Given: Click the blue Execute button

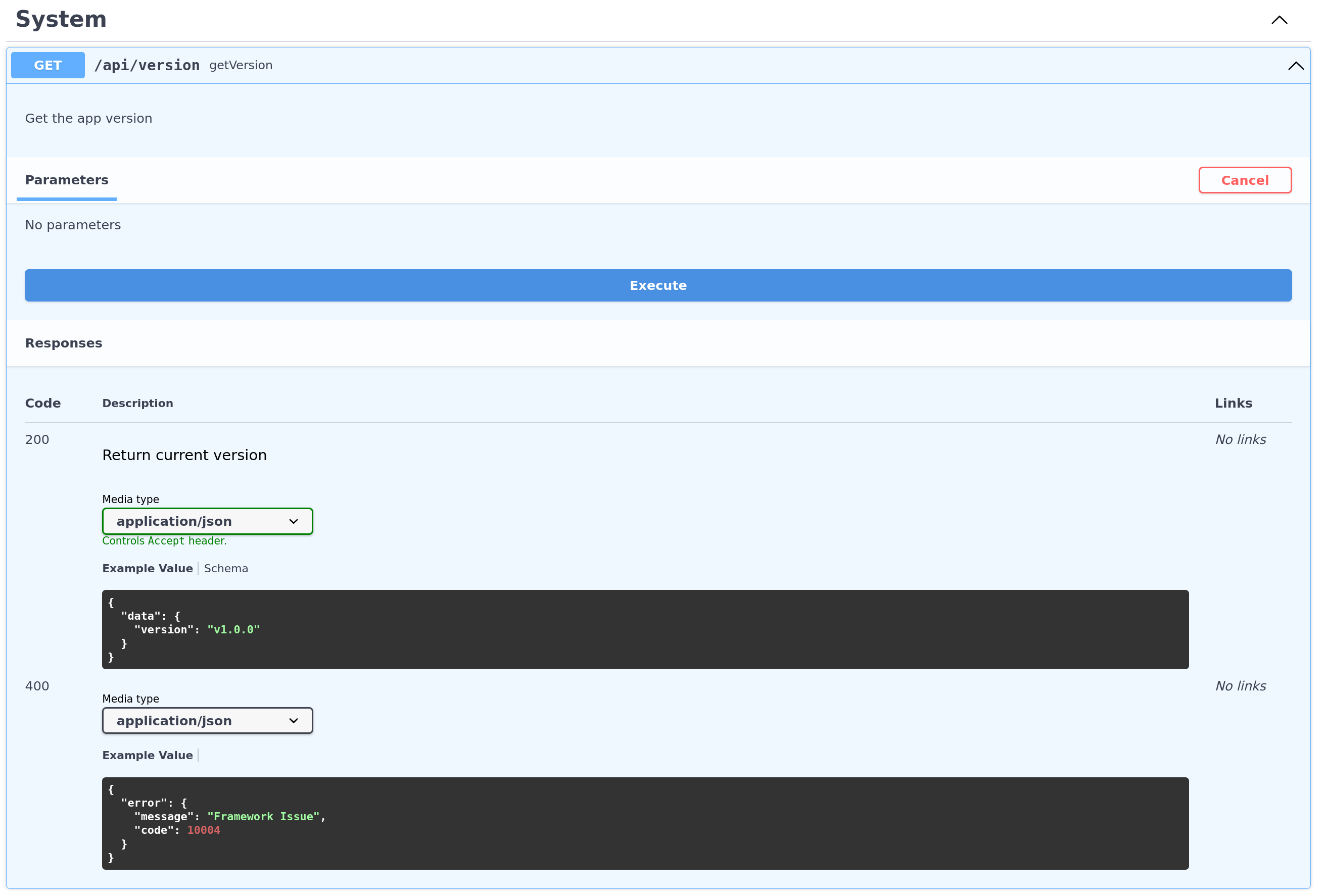Looking at the screenshot, I should 658,285.
